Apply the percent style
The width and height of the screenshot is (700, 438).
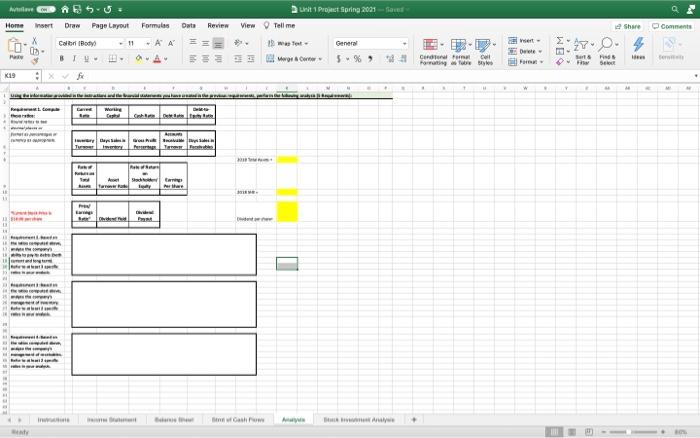pyautogui.click(x=357, y=58)
